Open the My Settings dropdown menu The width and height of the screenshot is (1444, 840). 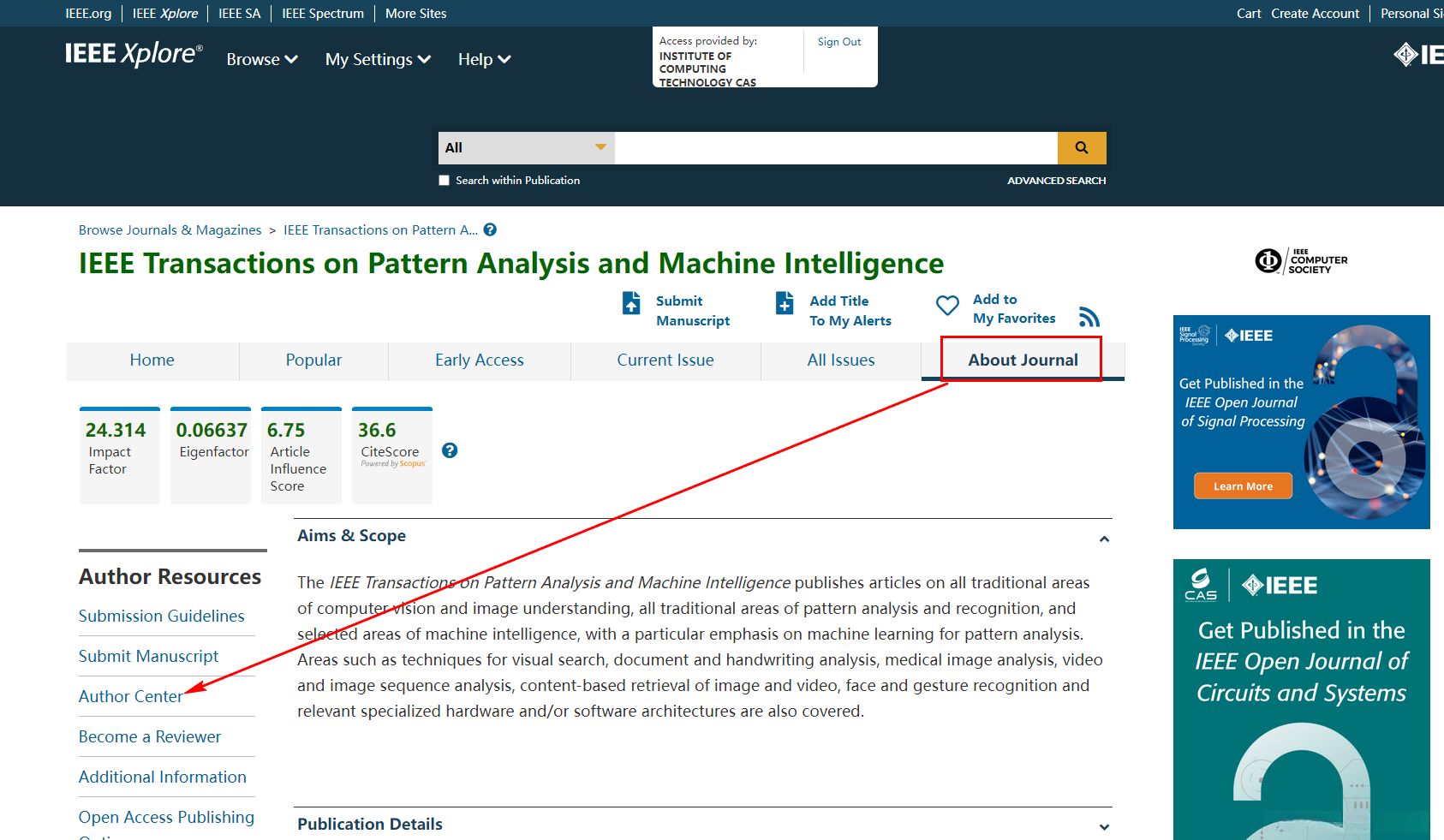coord(378,59)
